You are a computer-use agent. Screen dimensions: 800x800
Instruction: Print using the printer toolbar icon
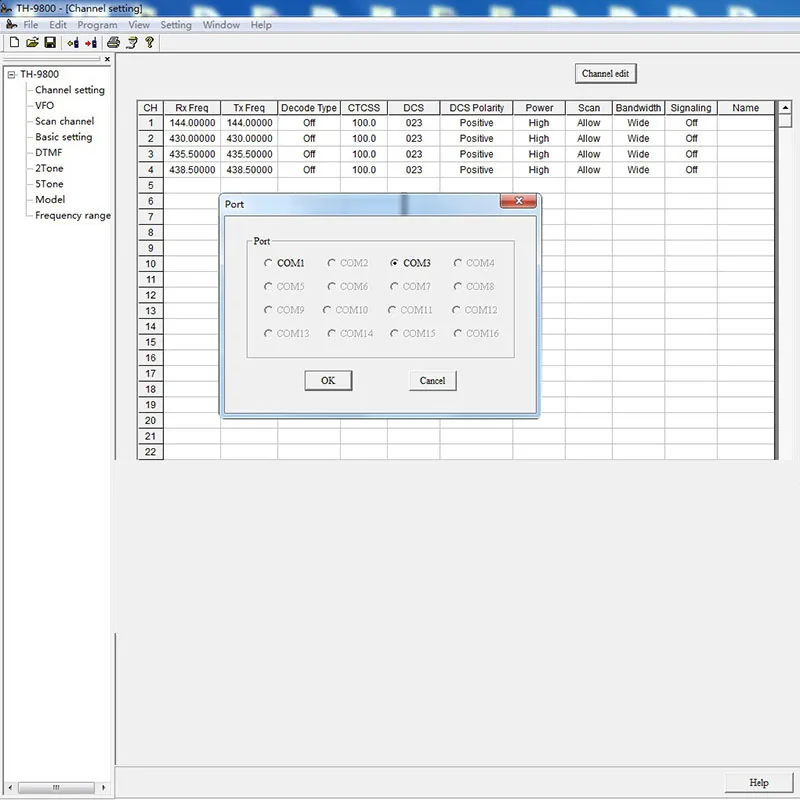[x=113, y=42]
